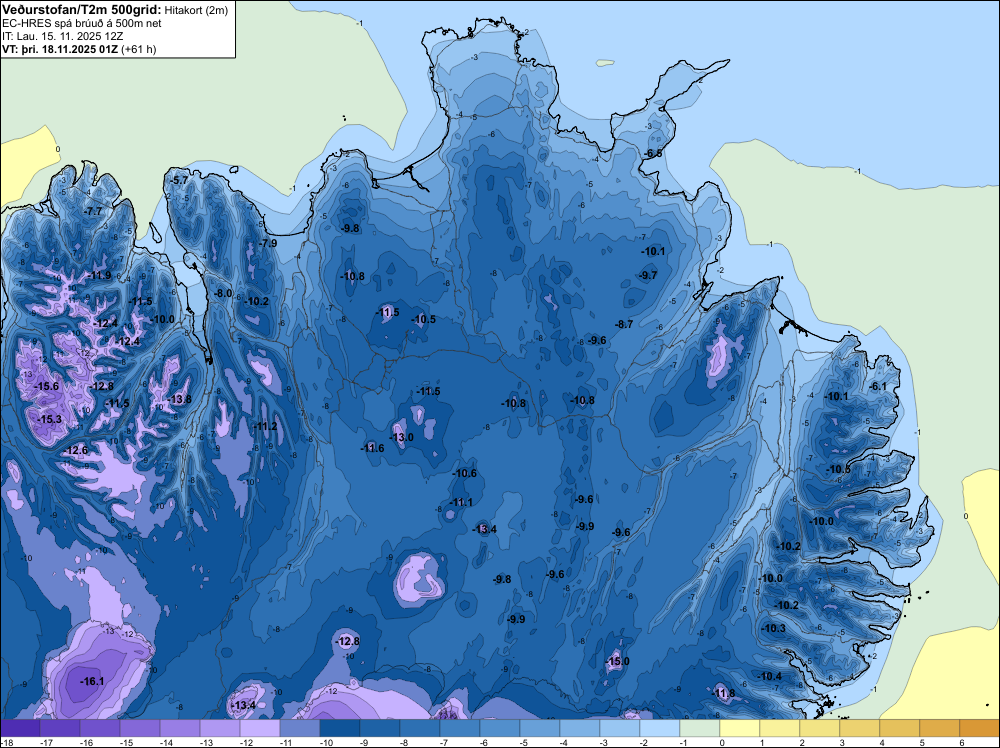The height and width of the screenshot is (748, 1000).
Task: Click the -6 tick label on the legend
Action: [x=485, y=743]
